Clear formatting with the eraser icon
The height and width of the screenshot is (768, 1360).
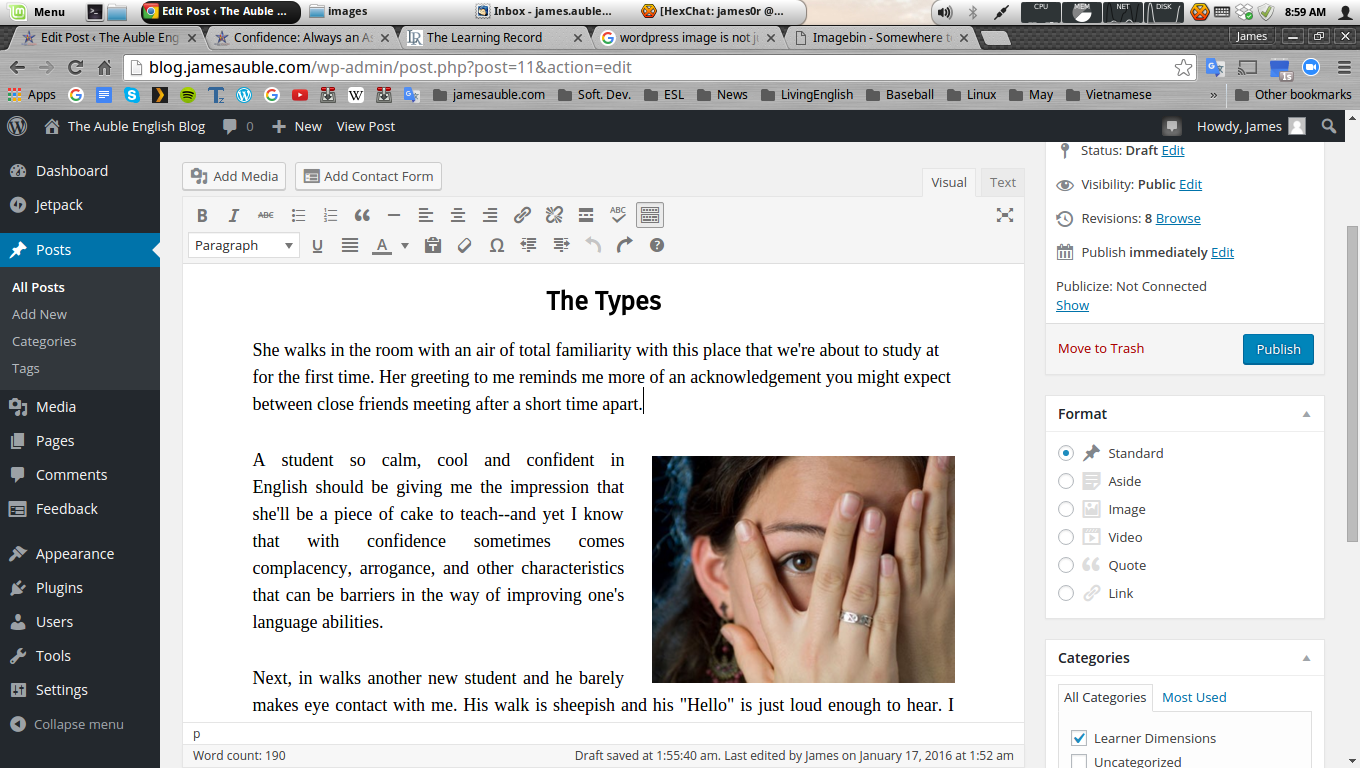pos(465,245)
